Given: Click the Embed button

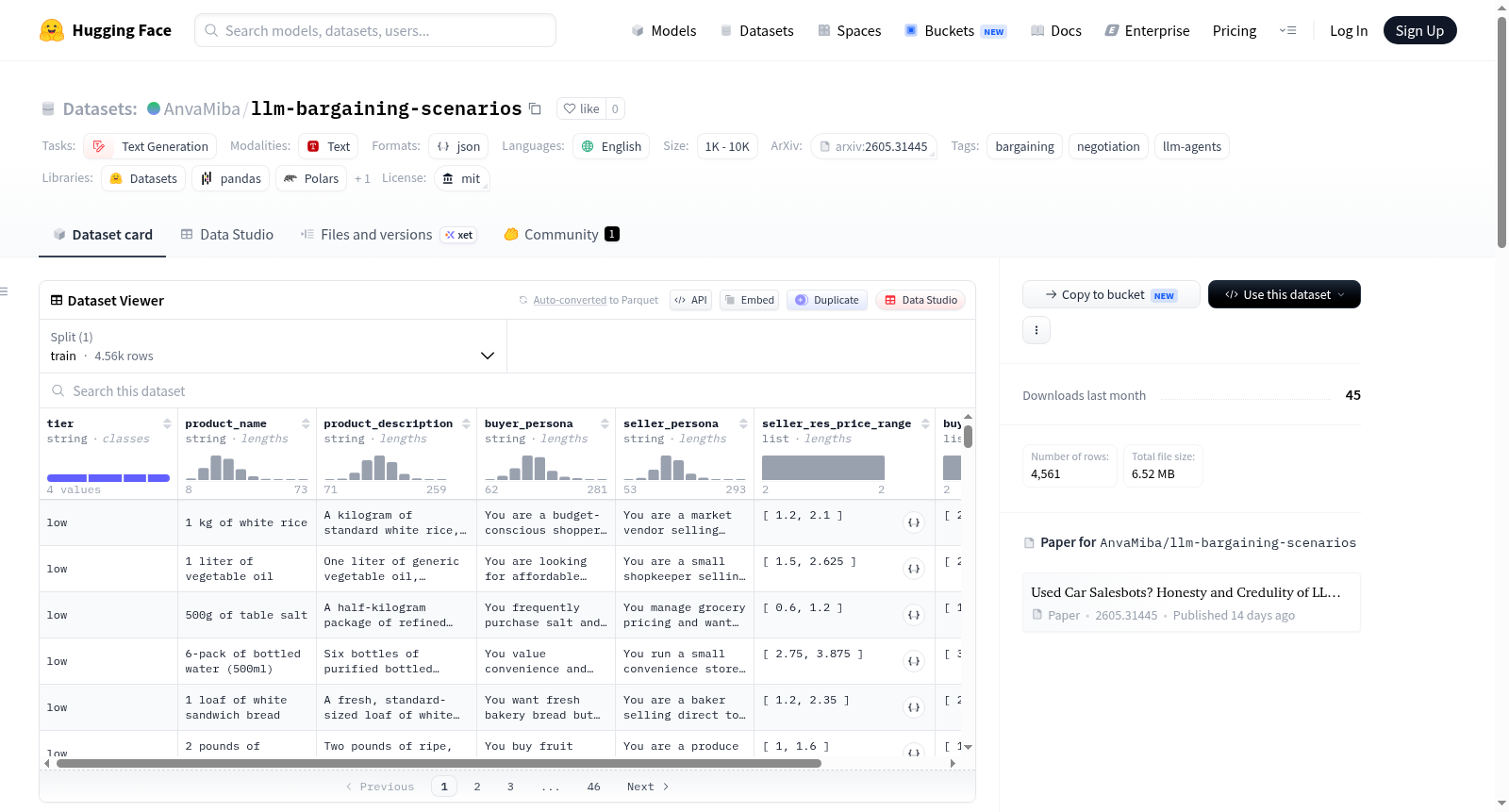Looking at the screenshot, I should coord(749,300).
